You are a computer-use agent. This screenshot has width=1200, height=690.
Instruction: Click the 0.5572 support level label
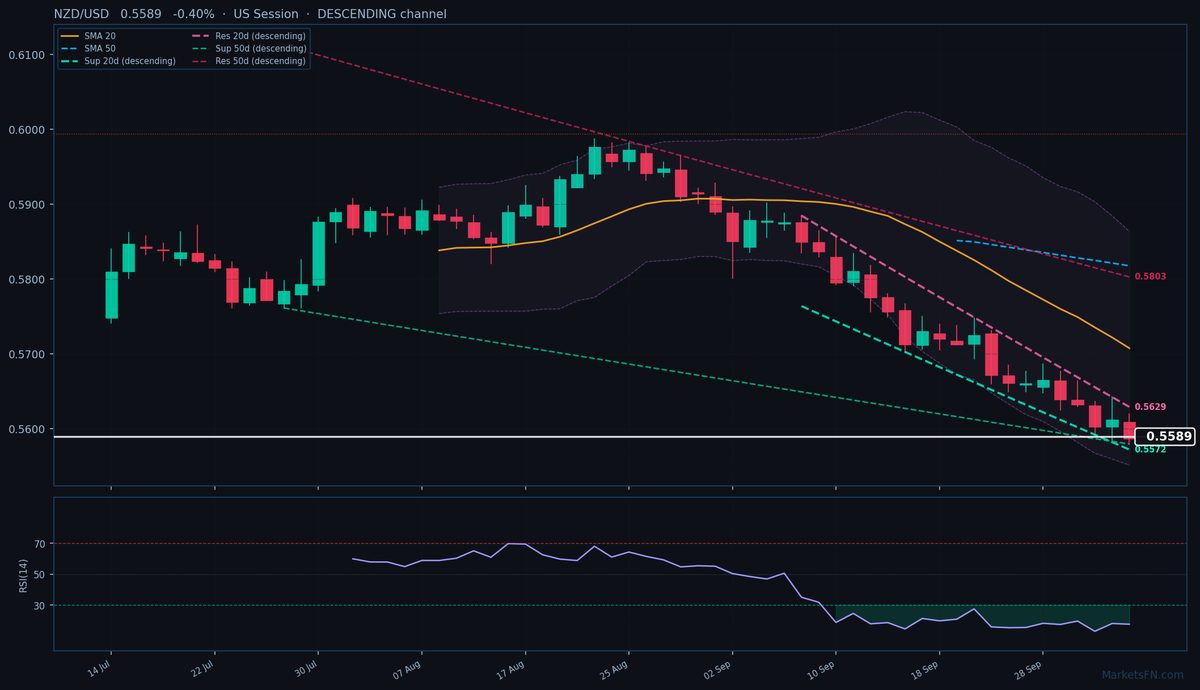[1150, 449]
